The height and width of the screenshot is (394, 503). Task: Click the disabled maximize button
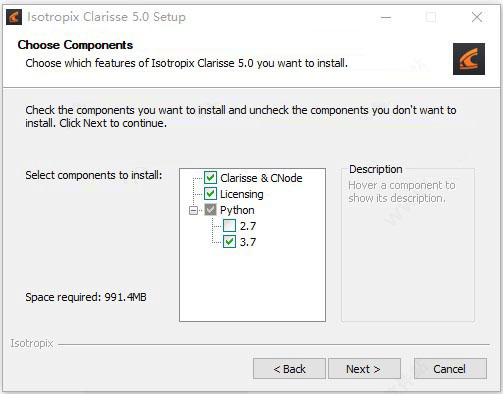point(431,17)
